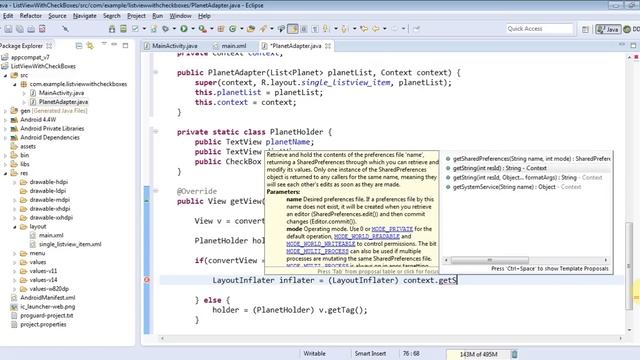Open the Android Virtual Device Manager icon

click(x=123, y=29)
